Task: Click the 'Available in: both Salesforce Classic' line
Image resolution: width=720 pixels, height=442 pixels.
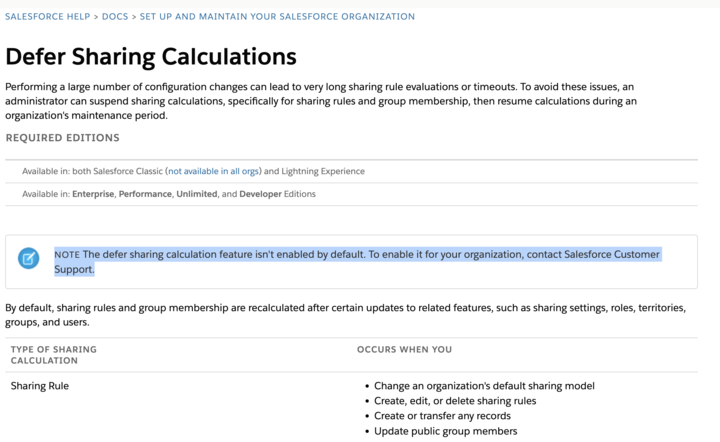Action: click(193, 171)
